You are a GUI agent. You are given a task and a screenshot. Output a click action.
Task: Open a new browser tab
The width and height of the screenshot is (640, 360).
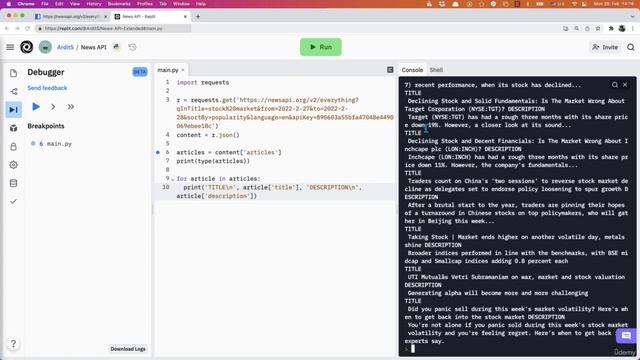(198, 17)
